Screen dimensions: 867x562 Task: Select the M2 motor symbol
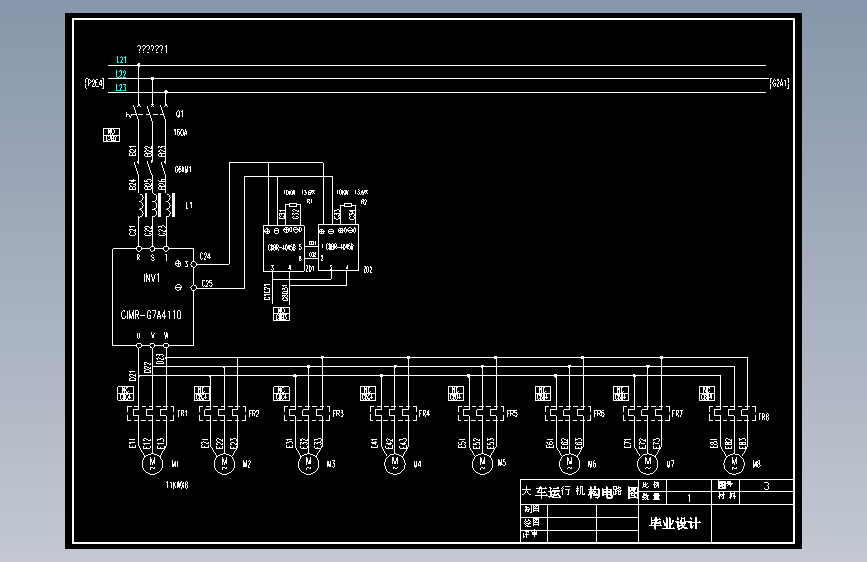(x=224, y=464)
